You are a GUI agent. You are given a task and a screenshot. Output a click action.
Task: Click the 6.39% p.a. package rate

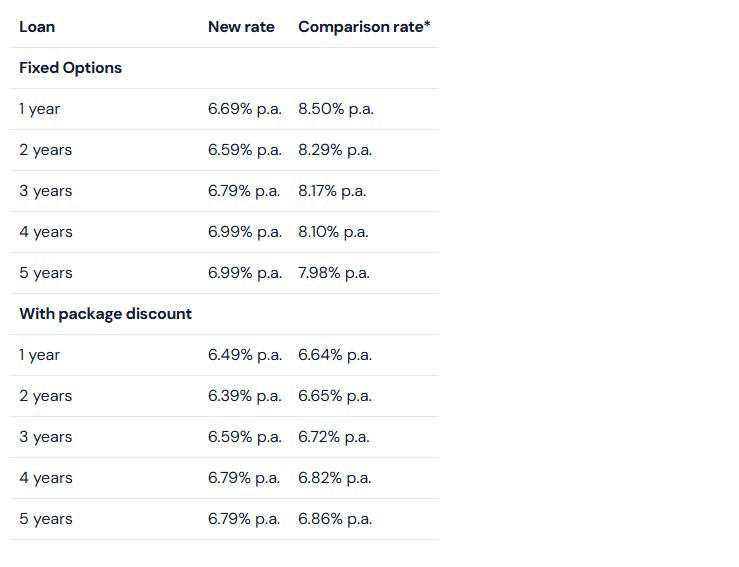click(x=245, y=396)
